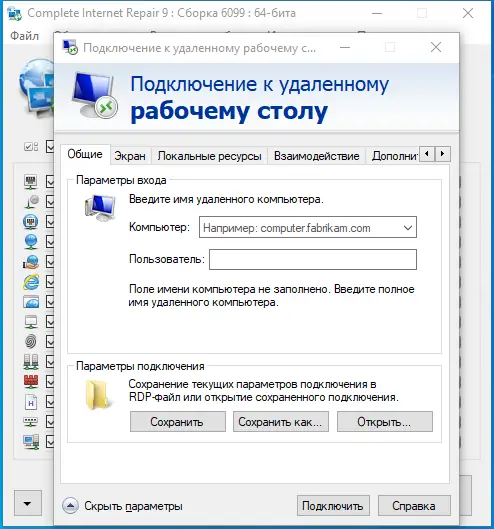The width and height of the screenshot is (494, 529).
Task: Click the globe with Ethernet port icon in repair list
Action: [x=31, y=222]
